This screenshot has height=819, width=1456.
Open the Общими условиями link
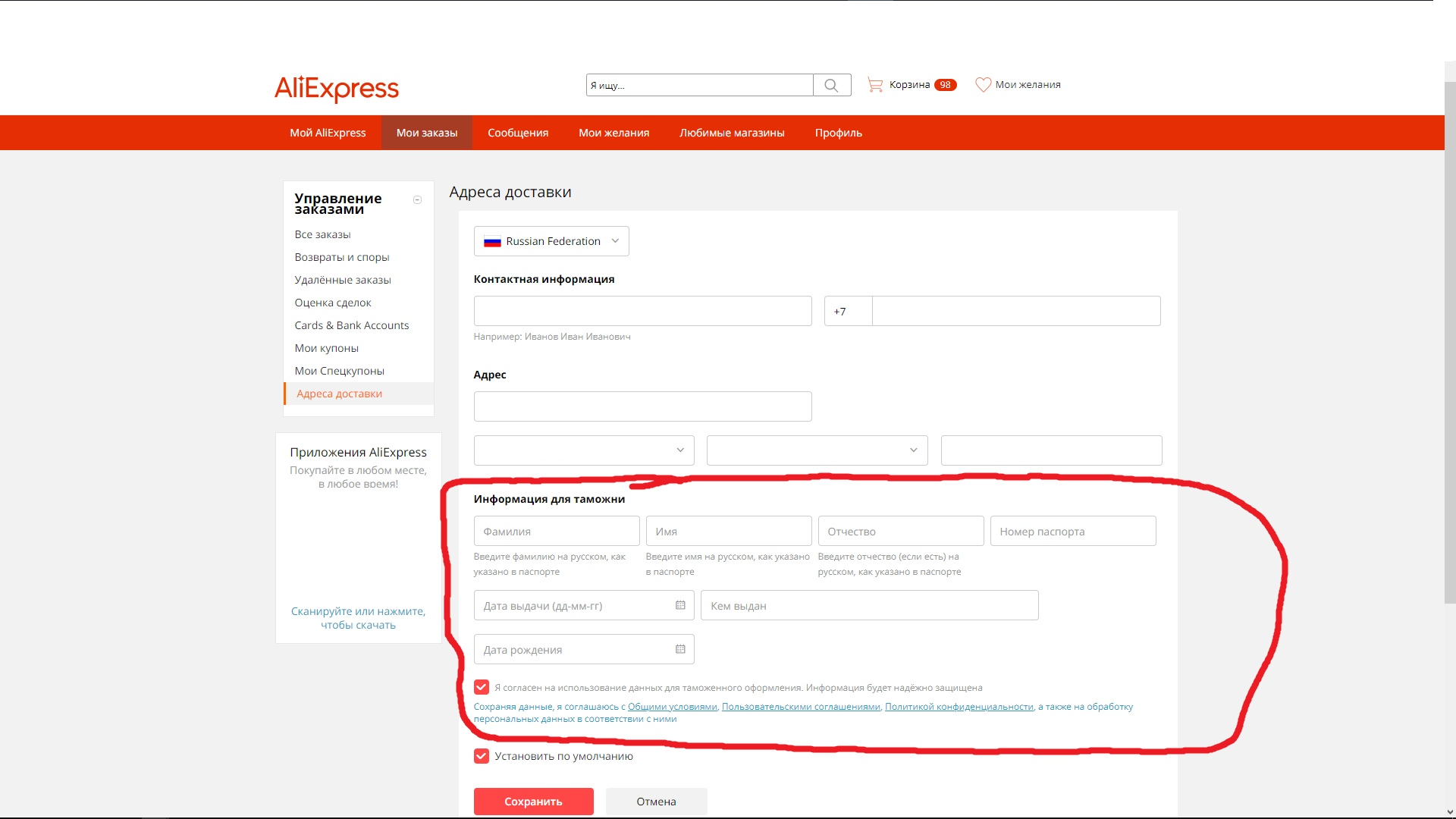click(x=673, y=707)
